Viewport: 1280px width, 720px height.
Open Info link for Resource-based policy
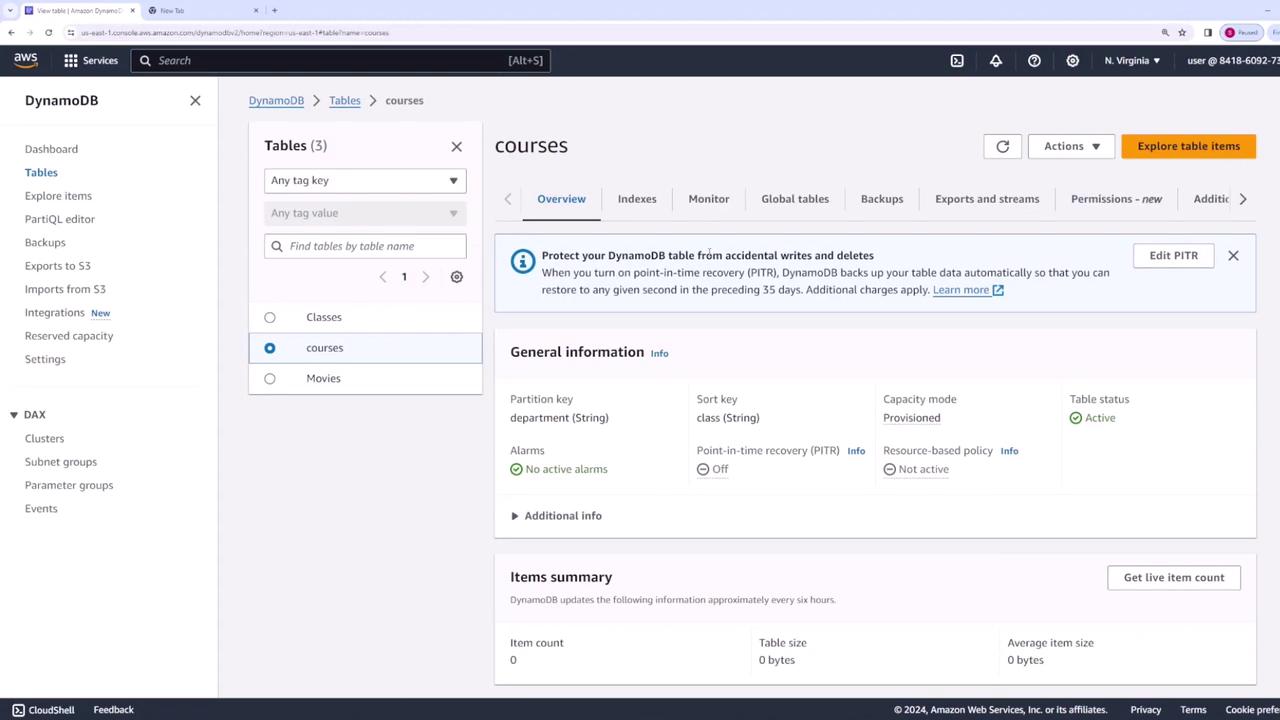click(x=1009, y=451)
